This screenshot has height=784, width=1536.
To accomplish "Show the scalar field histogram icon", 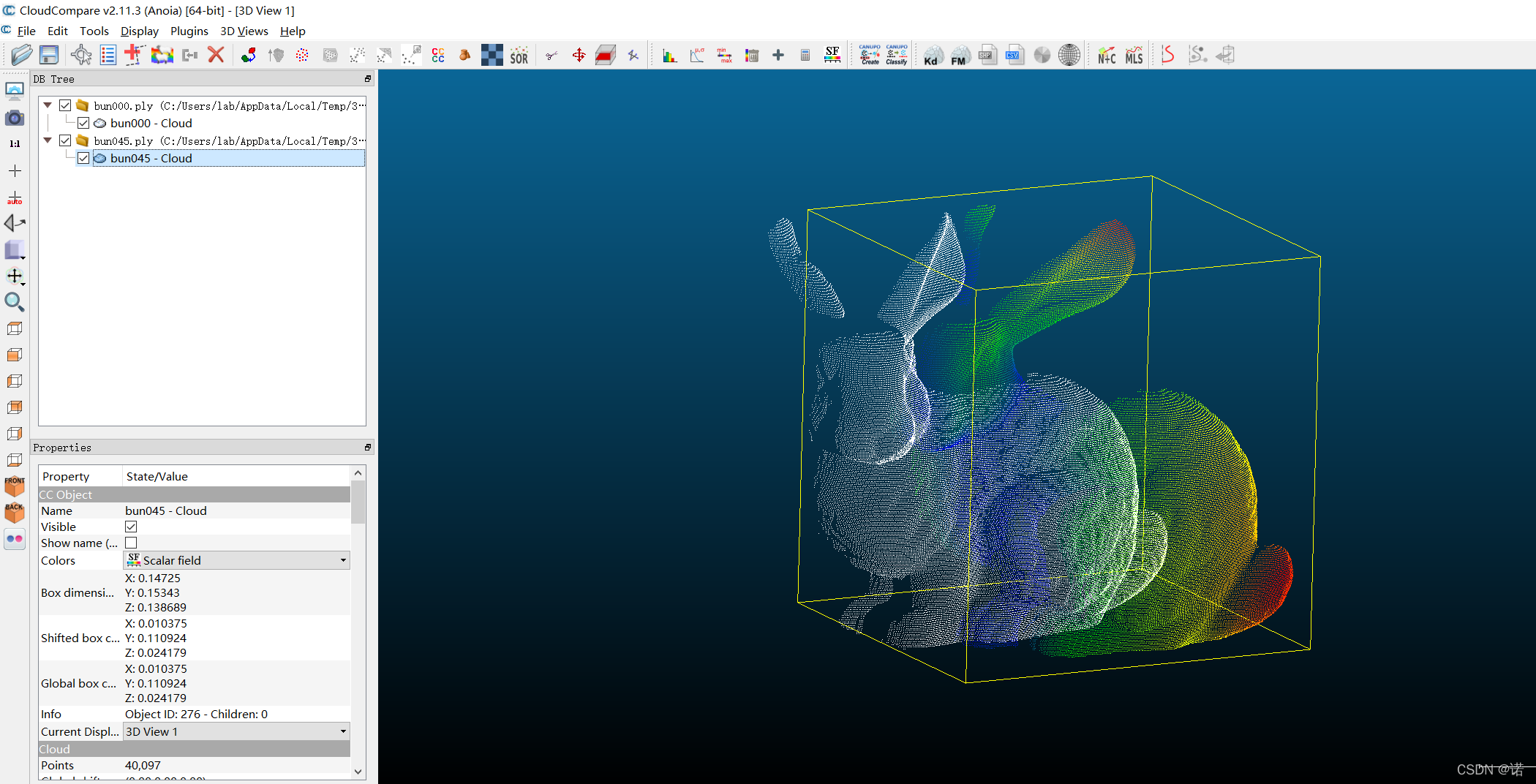I will point(669,55).
